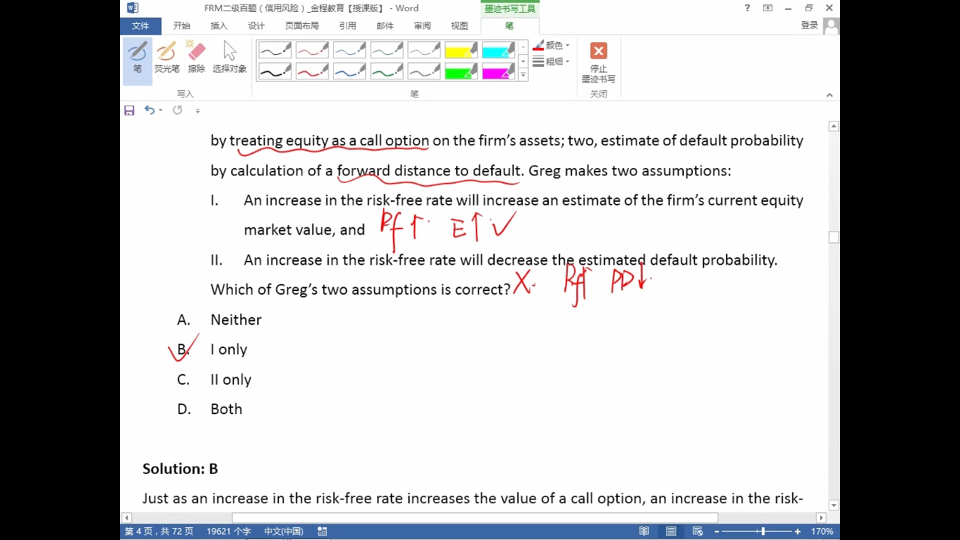Open the 文件 File menu

[x=140, y=26]
